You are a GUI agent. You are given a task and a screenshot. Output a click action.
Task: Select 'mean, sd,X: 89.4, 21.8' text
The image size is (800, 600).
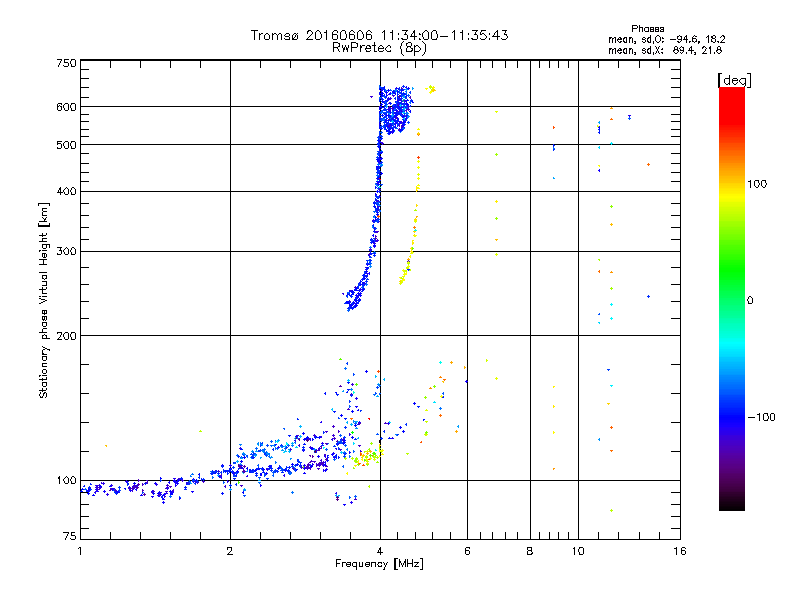pos(665,50)
